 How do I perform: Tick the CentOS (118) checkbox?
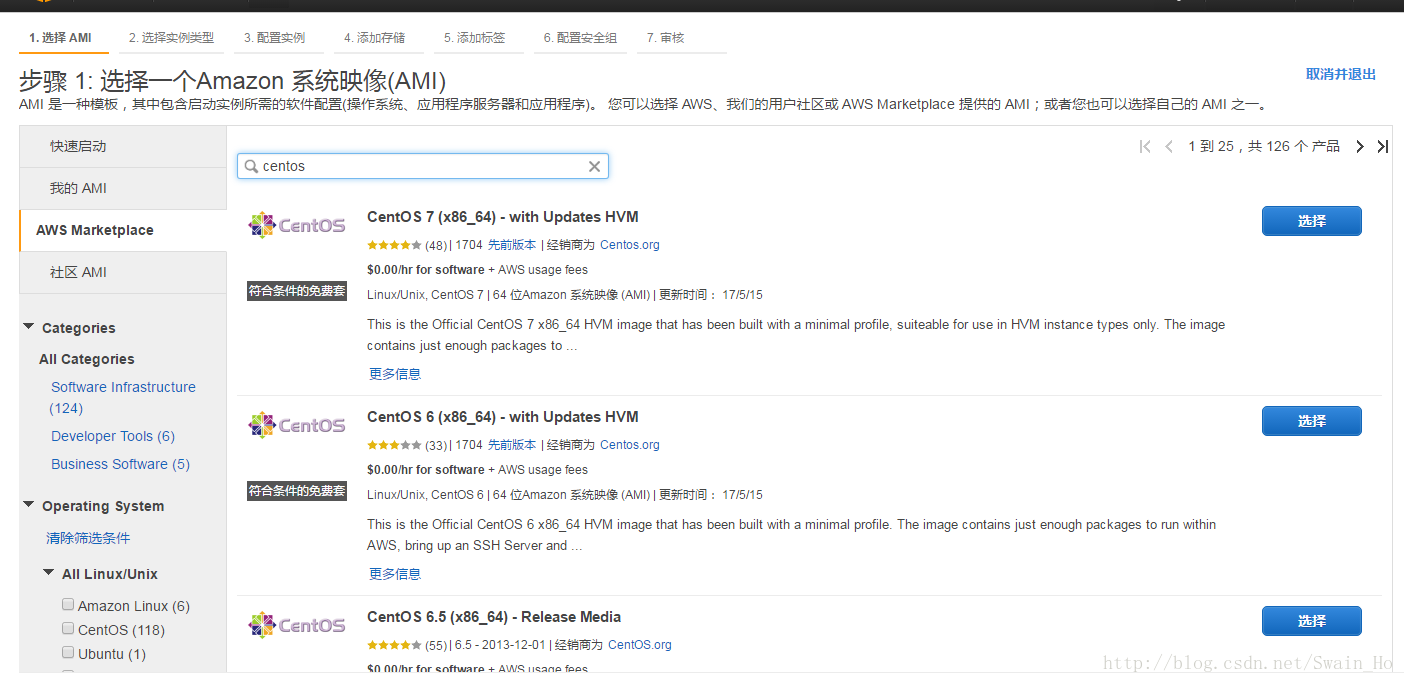pos(68,628)
